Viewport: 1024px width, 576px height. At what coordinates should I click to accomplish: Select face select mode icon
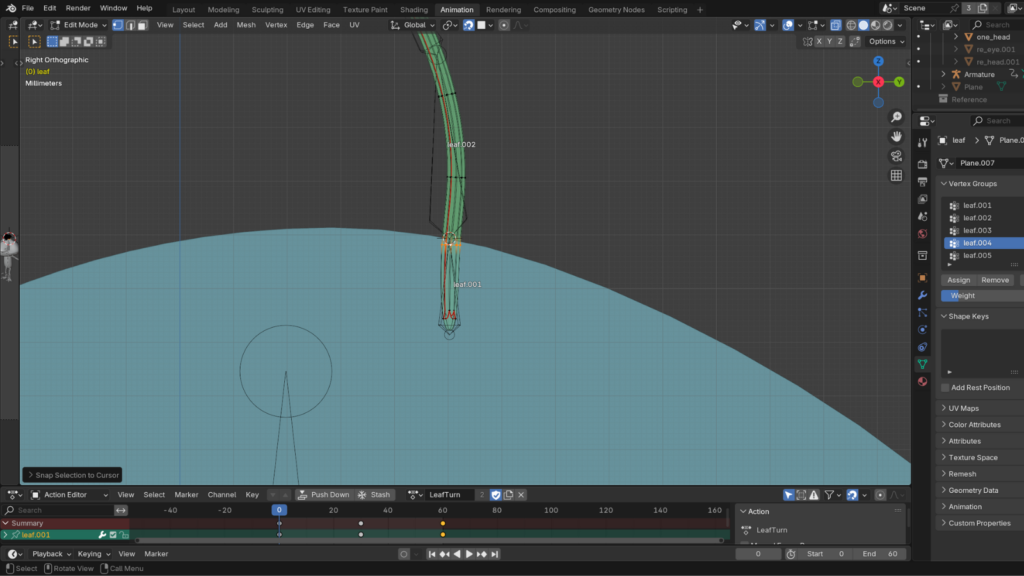142,25
